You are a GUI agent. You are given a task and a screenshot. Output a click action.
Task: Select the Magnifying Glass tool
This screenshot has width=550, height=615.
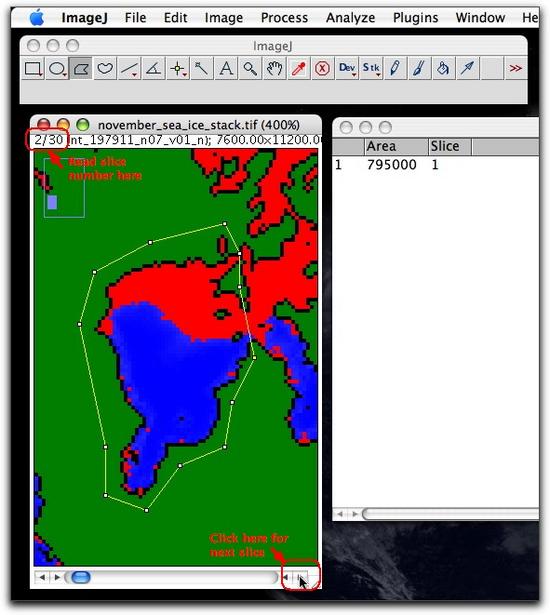point(250,69)
